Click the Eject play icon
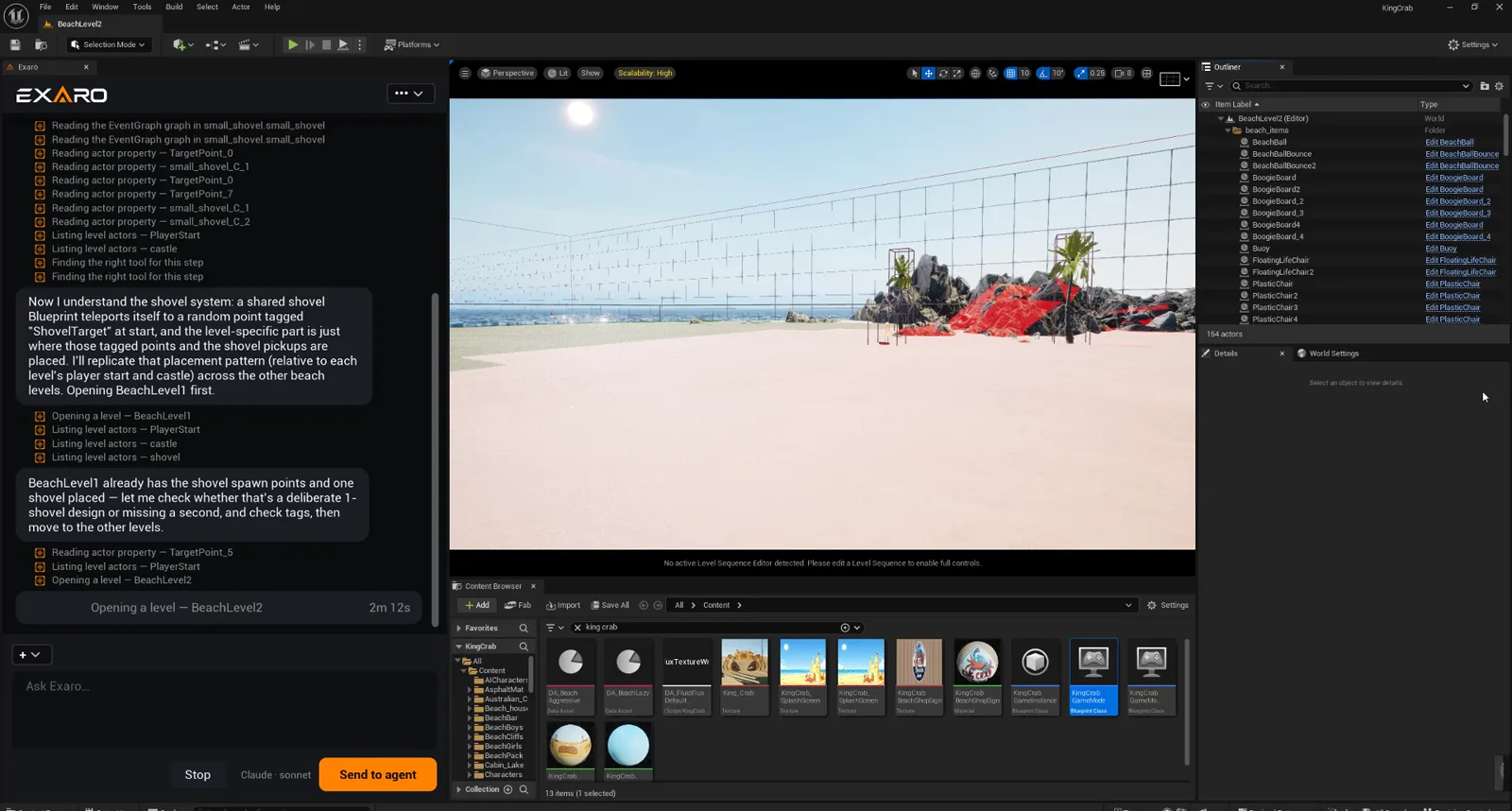 pos(343,44)
